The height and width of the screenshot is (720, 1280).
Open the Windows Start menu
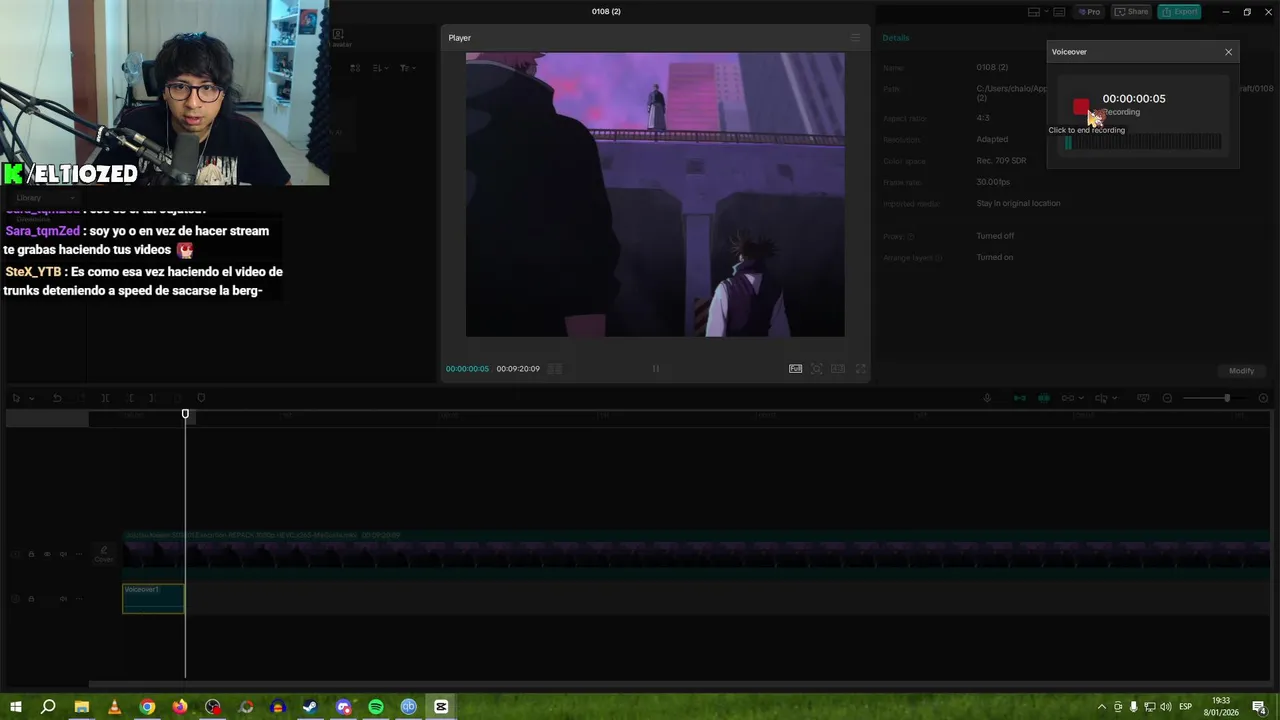coord(16,707)
